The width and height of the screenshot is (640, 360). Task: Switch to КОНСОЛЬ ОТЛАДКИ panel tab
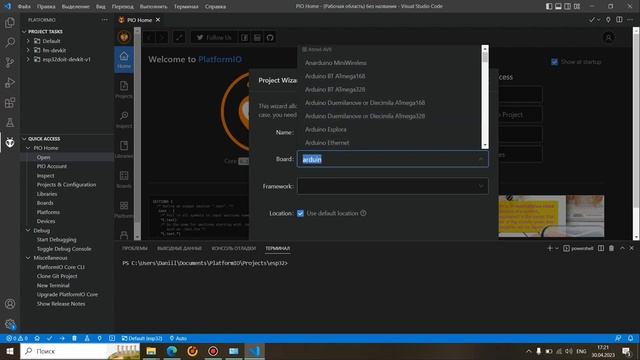click(233, 248)
